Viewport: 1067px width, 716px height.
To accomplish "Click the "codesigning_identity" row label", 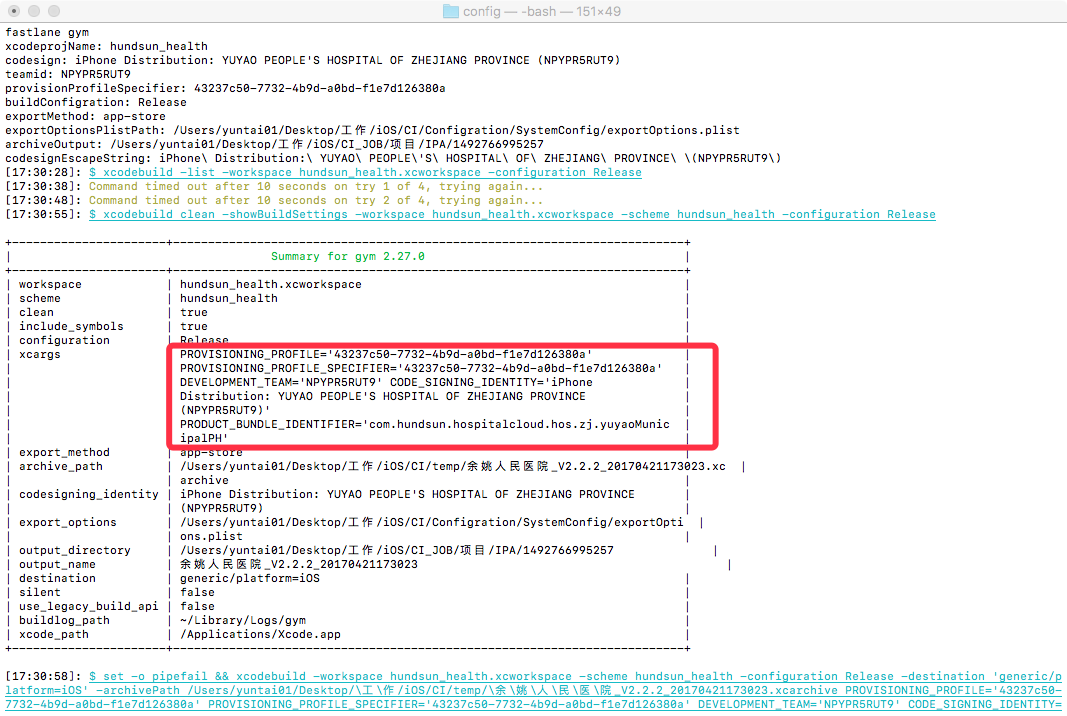I will click(89, 495).
